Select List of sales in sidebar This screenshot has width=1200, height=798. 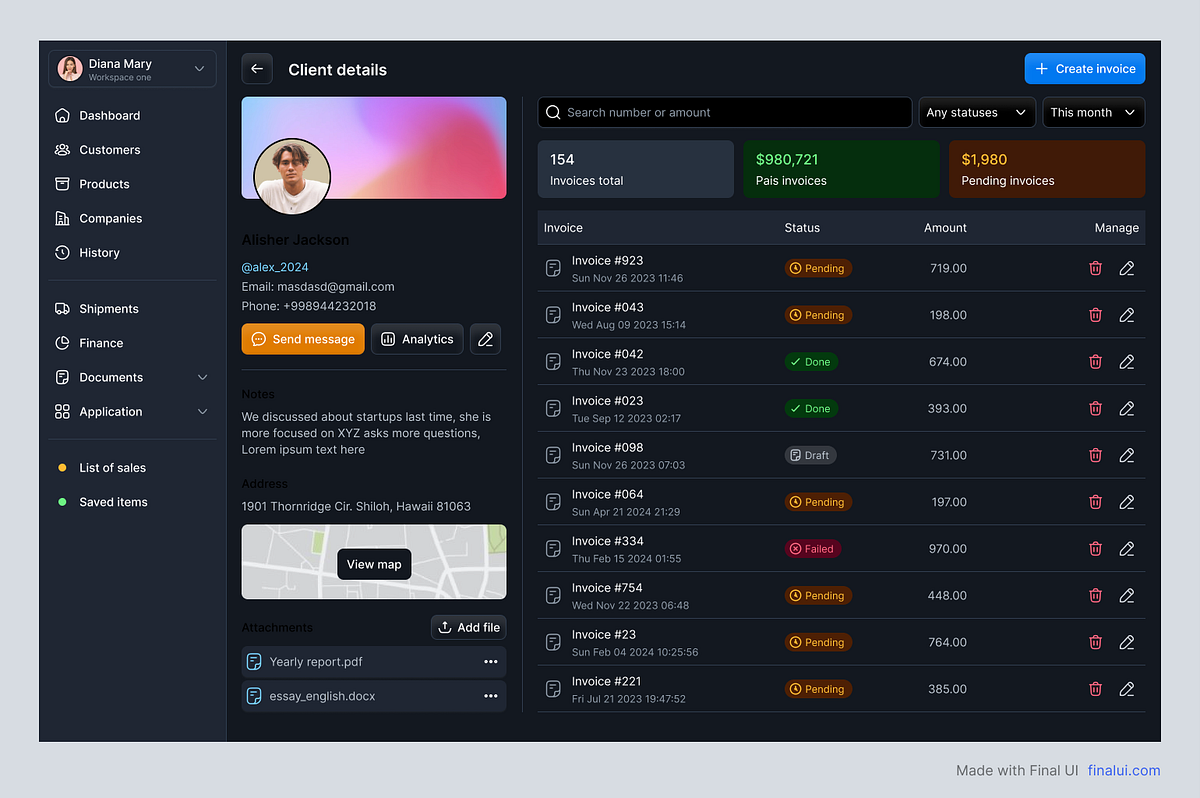click(113, 467)
